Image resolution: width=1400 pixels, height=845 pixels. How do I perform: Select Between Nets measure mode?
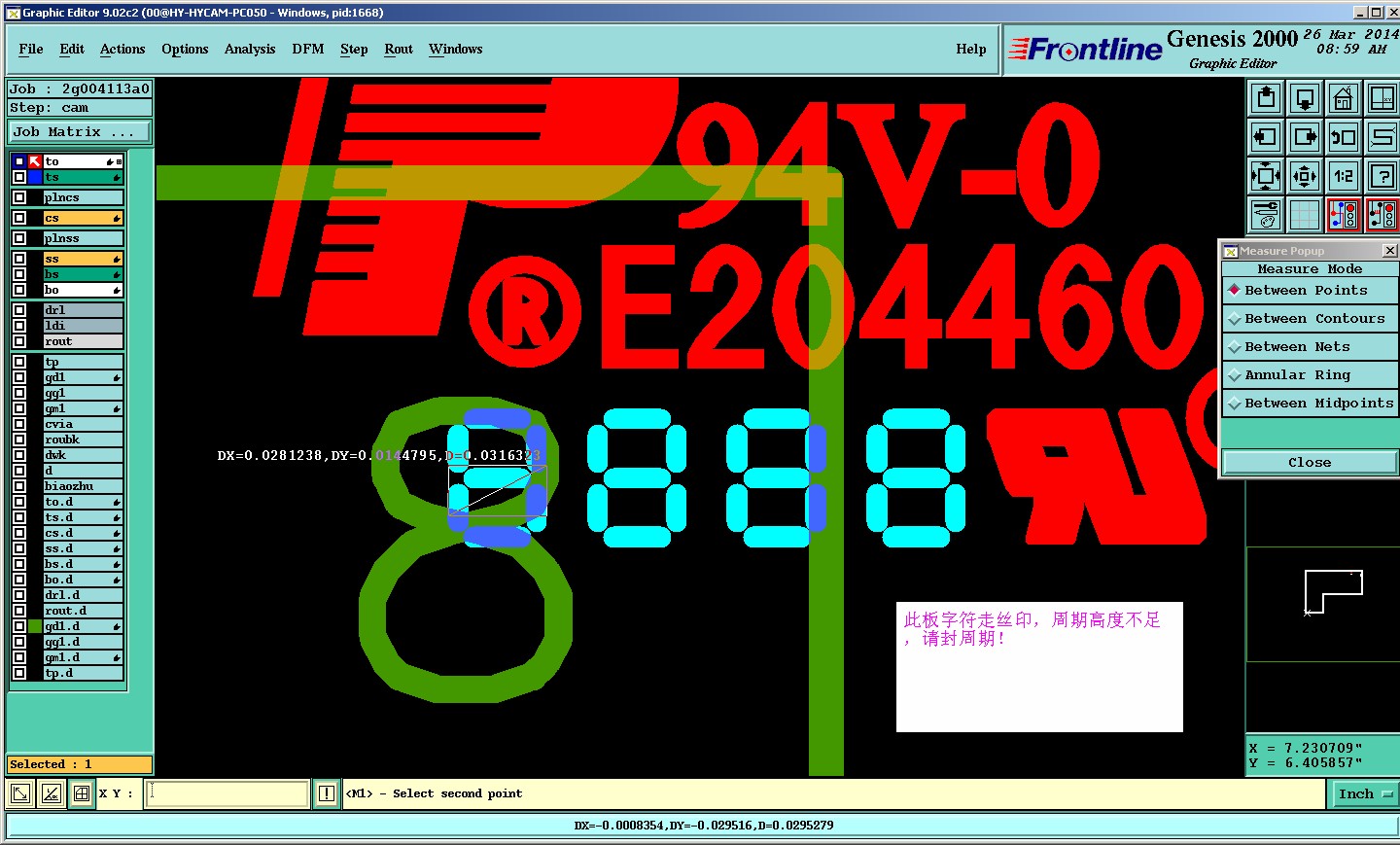(1310, 346)
